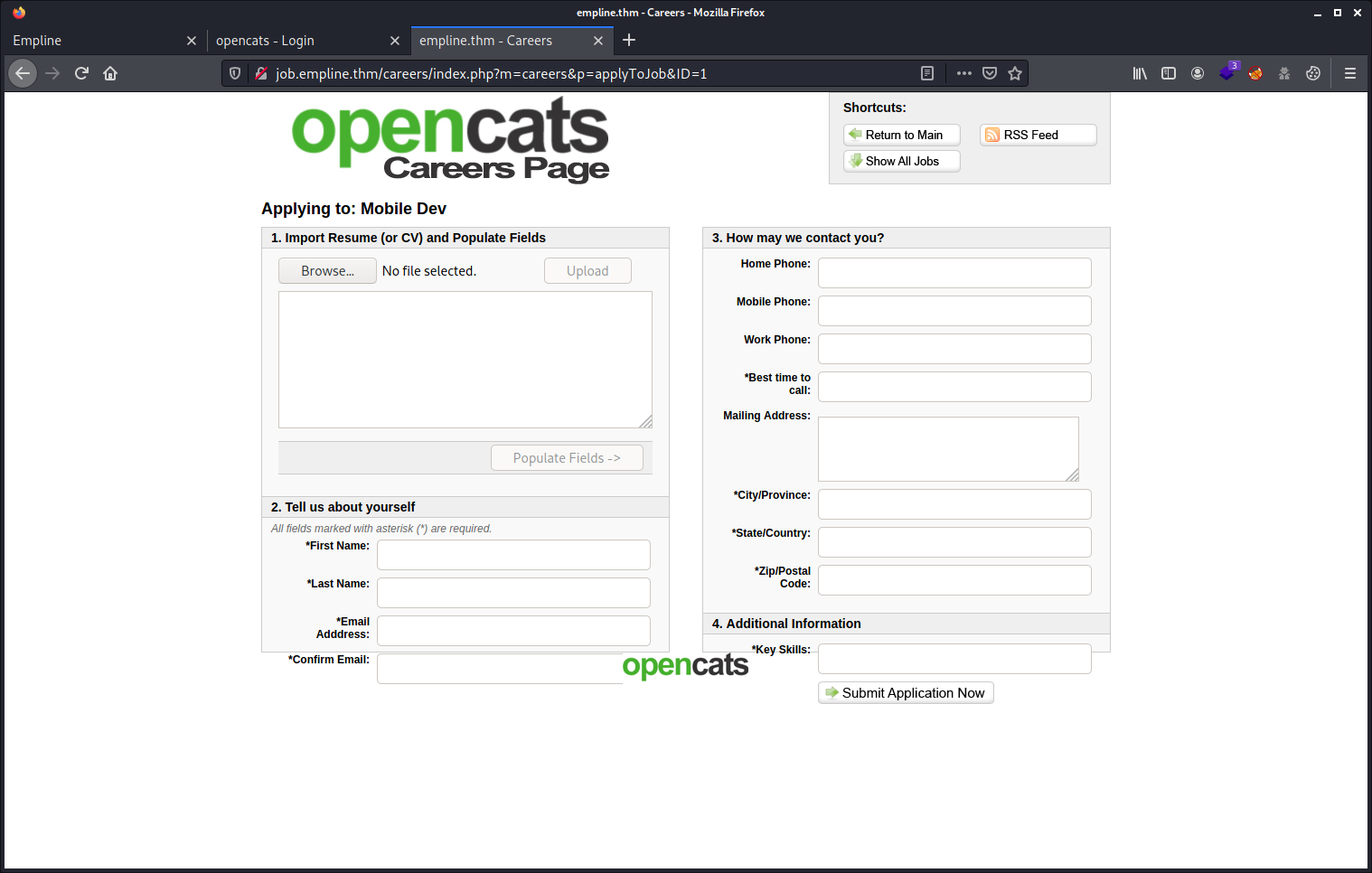Submit Application Now
Viewport: 1372px width, 873px height.
pos(906,693)
